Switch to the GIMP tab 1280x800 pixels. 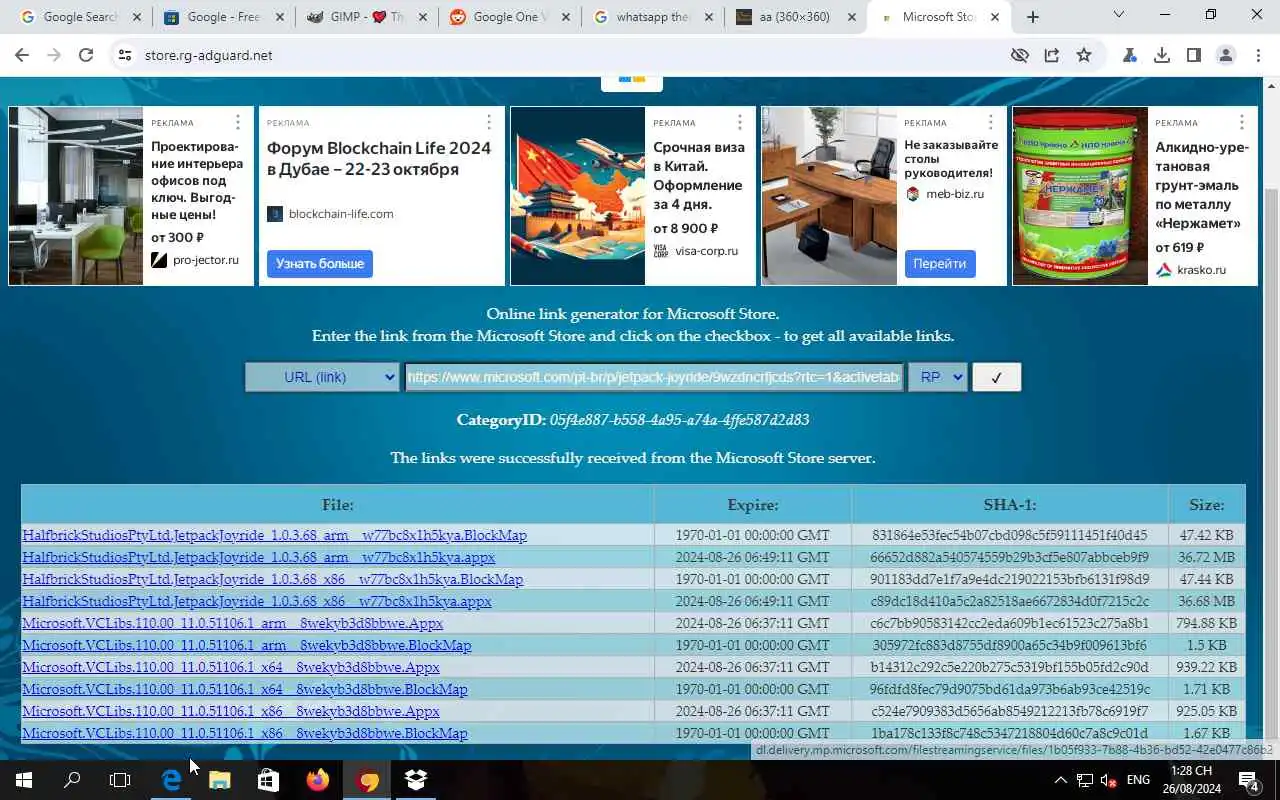tap(369, 17)
